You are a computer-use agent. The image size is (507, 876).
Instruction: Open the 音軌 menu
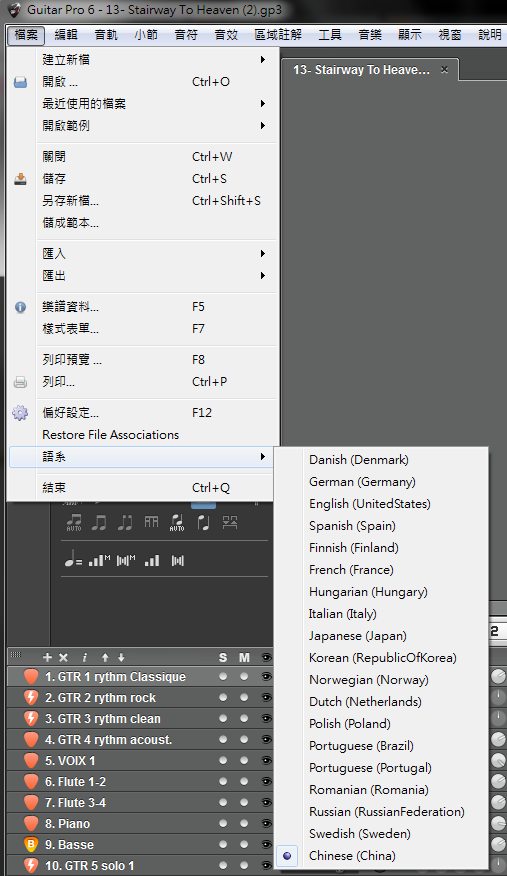106,35
